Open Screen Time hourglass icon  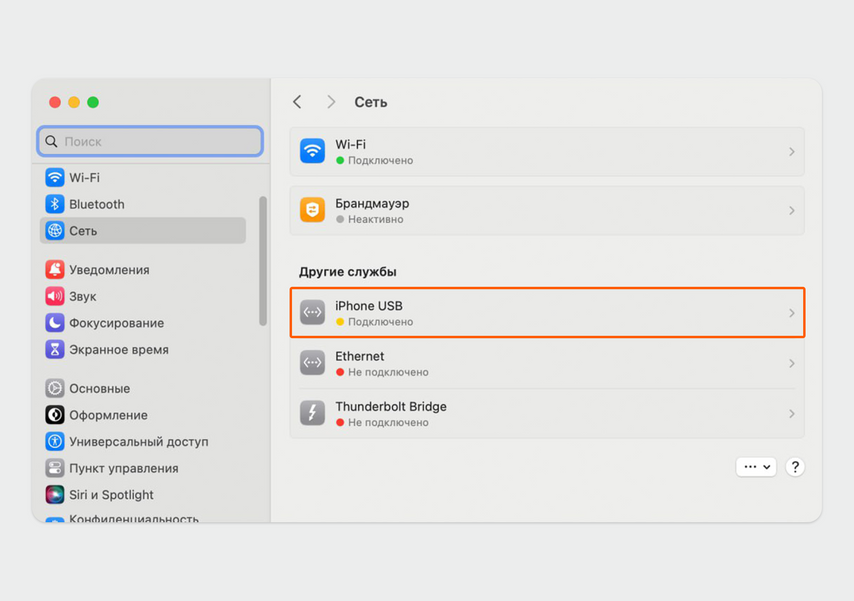point(55,350)
